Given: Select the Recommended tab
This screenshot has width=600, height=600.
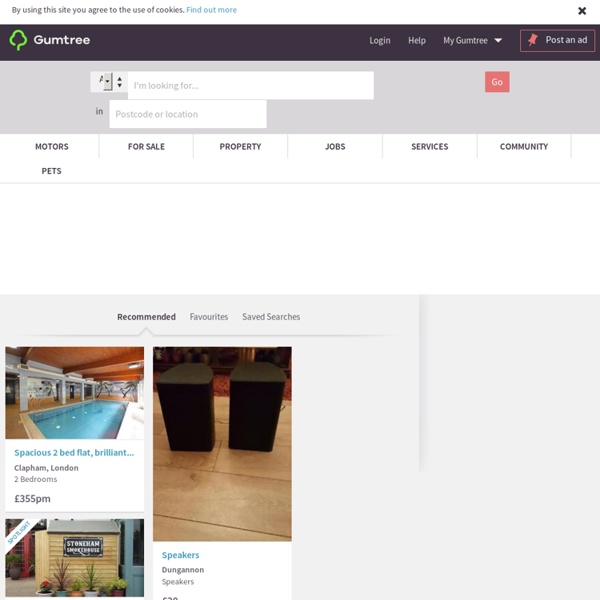Looking at the screenshot, I should [146, 317].
